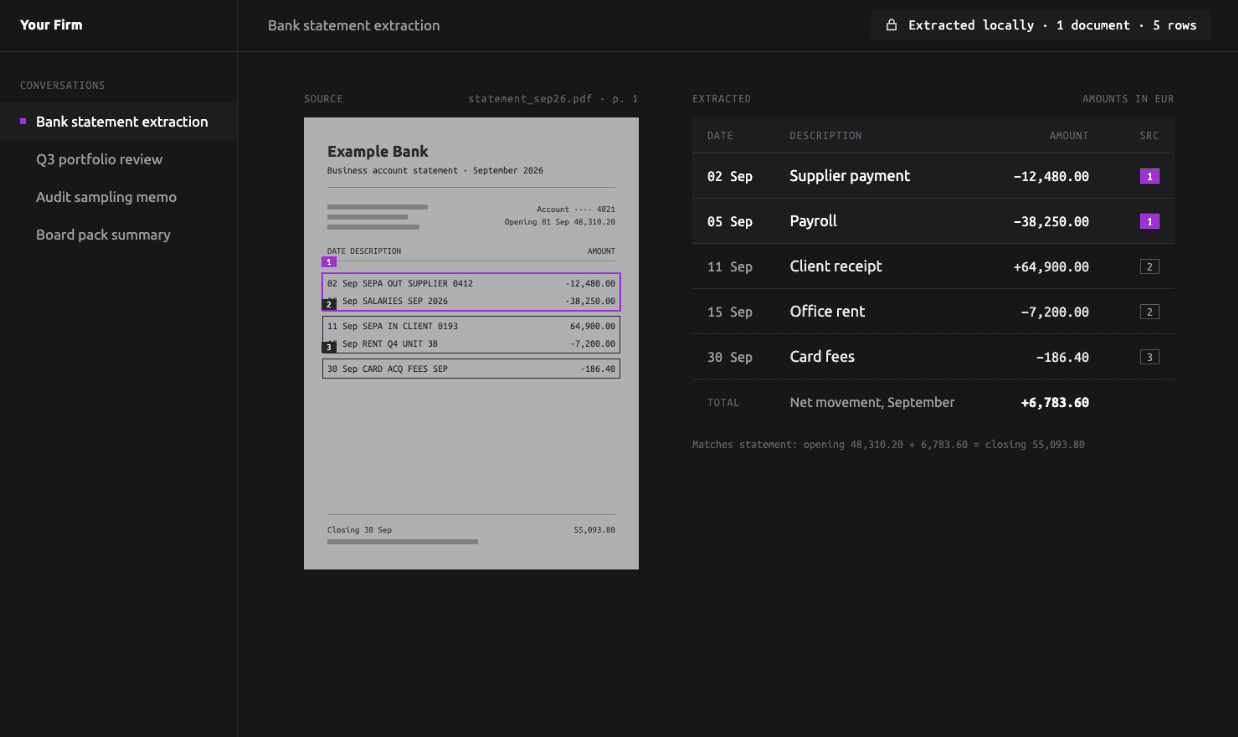Click the −186.40 amount in the extracted table

(1062, 357)
